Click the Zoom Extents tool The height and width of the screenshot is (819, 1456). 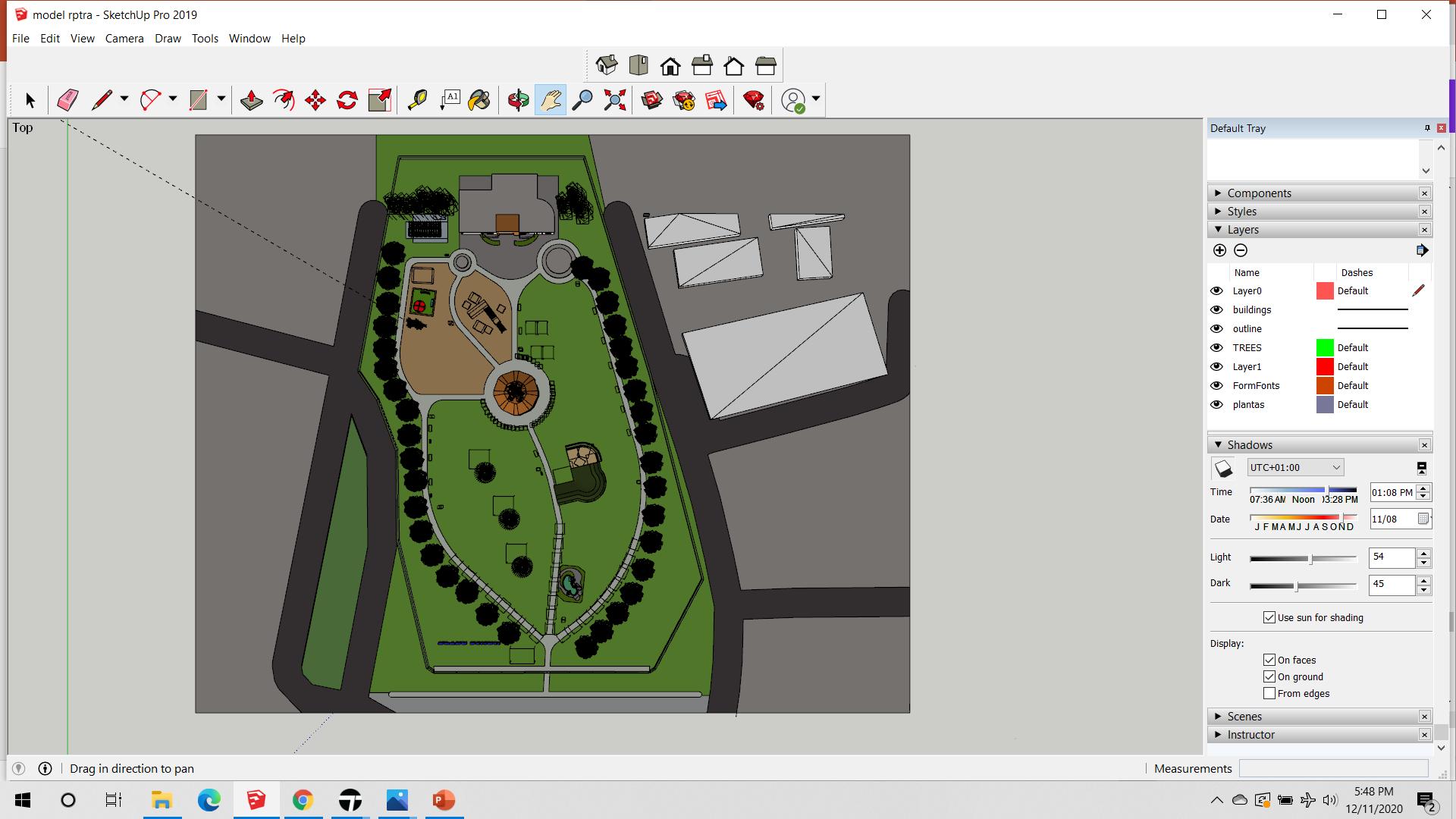(x=614, y=100)
